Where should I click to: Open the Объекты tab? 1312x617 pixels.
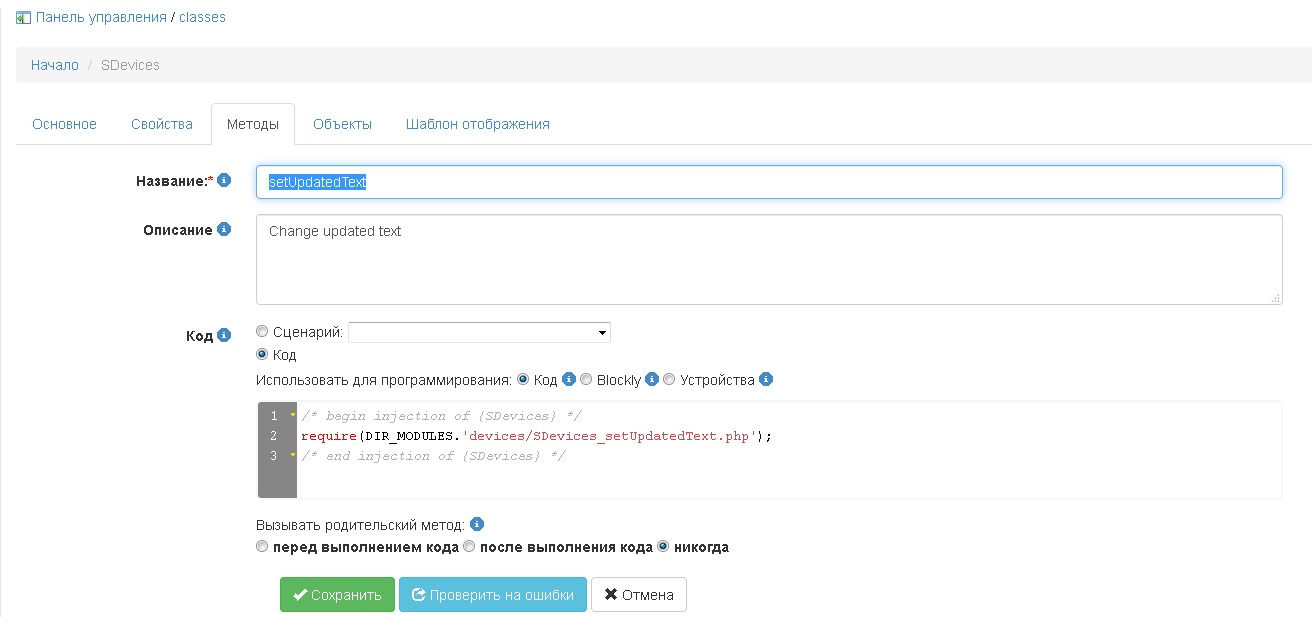tap(342, 124)
